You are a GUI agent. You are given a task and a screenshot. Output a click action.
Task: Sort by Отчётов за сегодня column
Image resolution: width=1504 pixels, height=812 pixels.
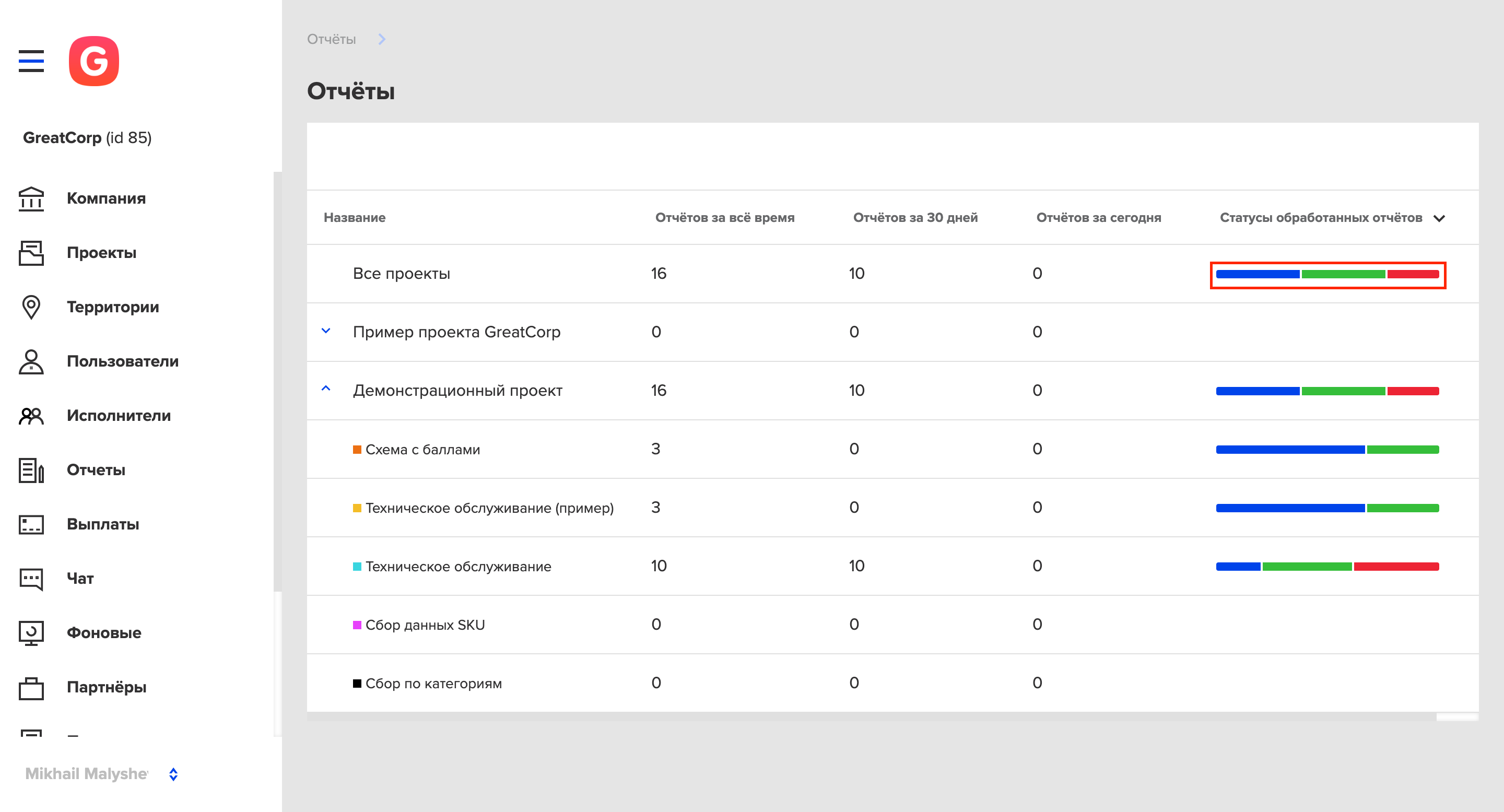click(1098, 217)
